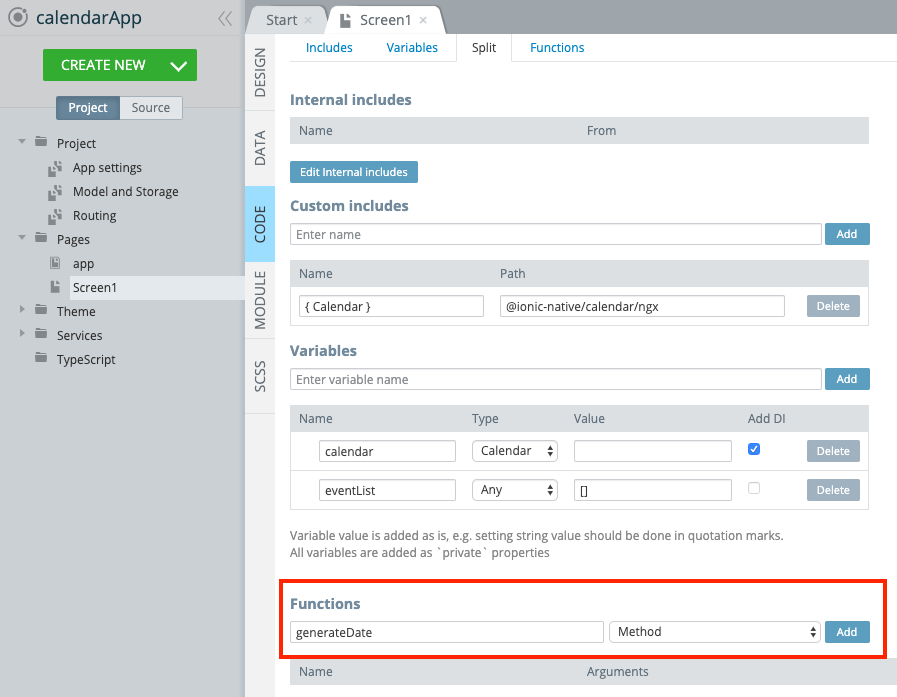Open the Includes code tab

(x=329, y=47)
